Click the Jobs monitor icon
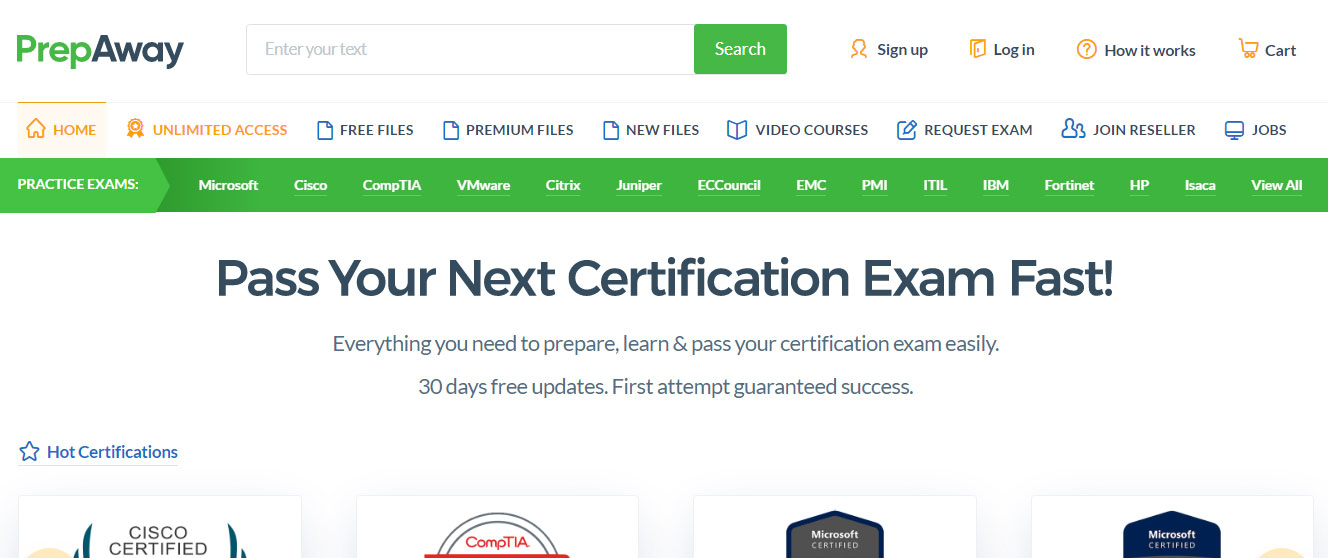This screenshot has height=558, width=1328. tap(1234, 130)
